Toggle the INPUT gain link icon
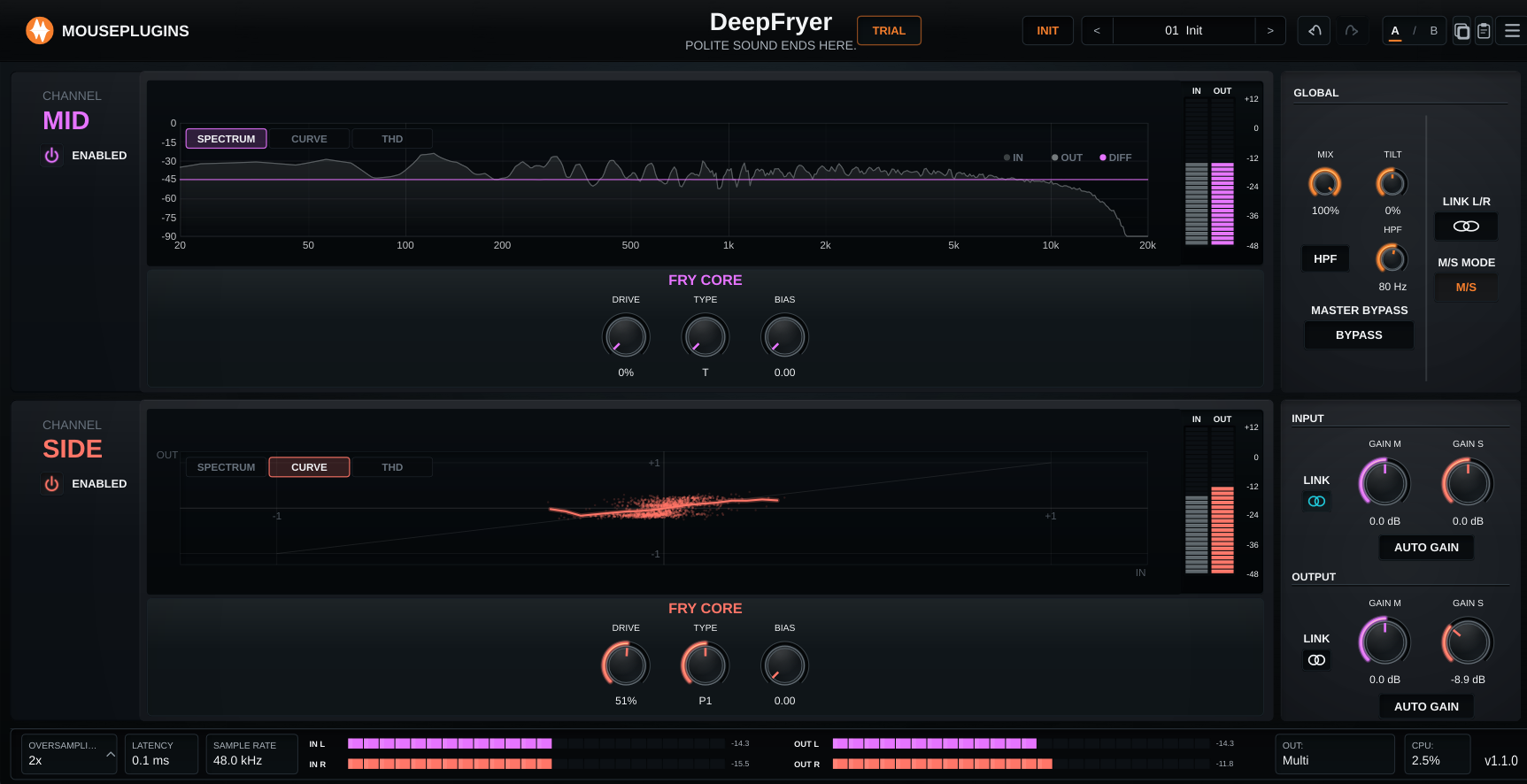Screen dimensions: 1527x784 pos(1316,502)
